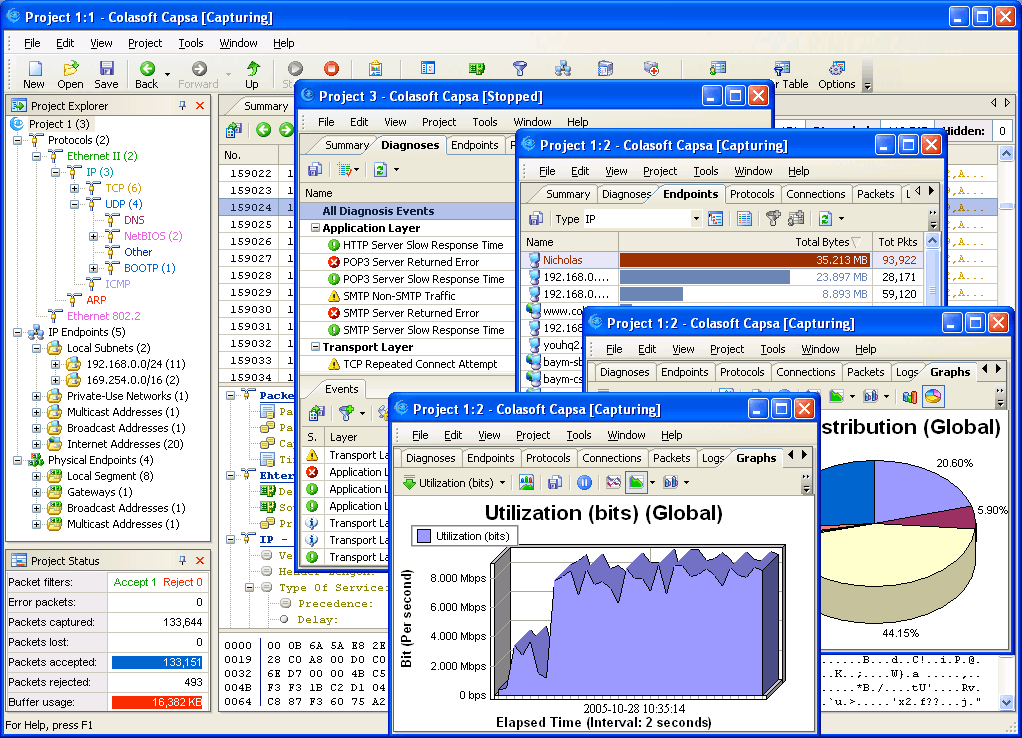Viewport: 1022px width, 738px height.
Task: Click the clipboard icon right of Stop button
Action: pos(375,68)
